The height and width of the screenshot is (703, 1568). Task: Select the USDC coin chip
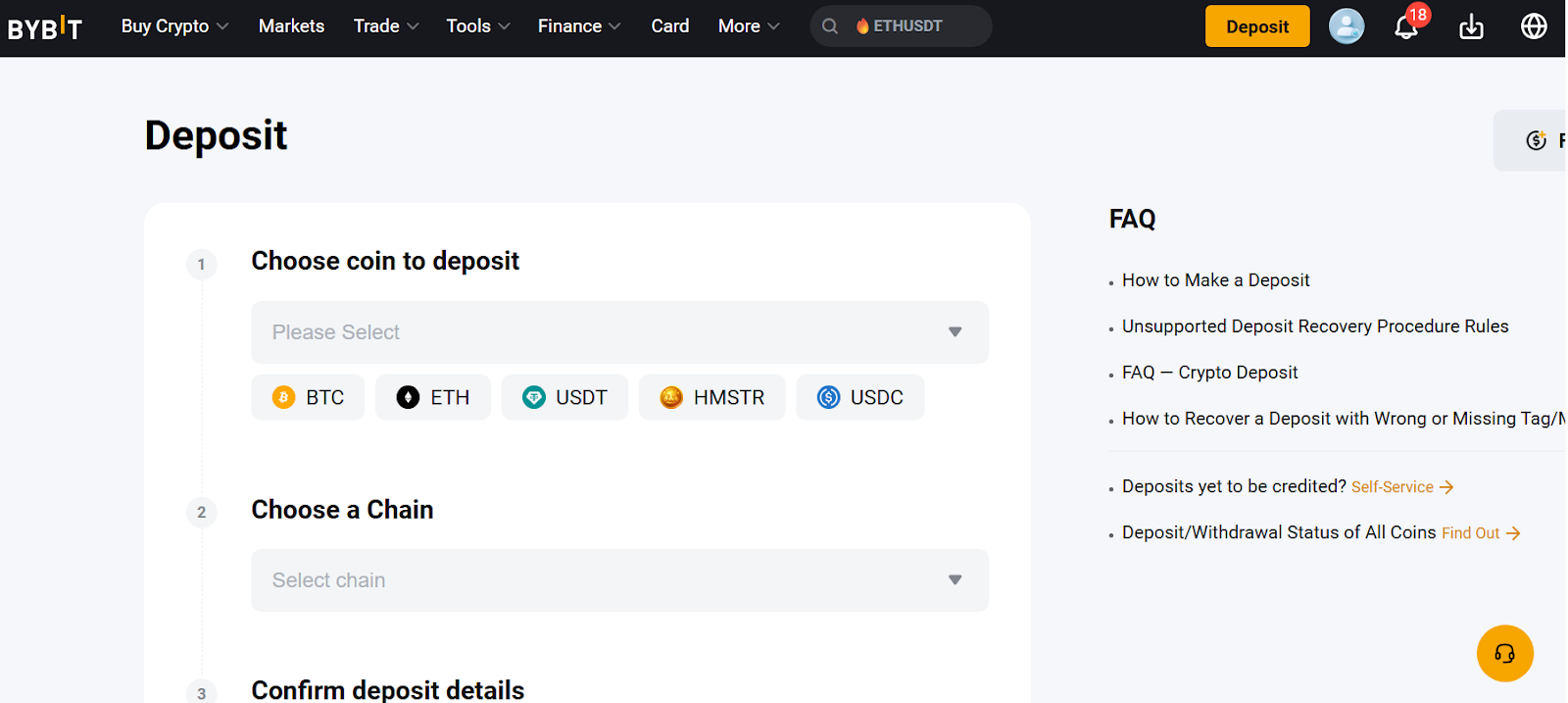click(x=859, y=397)
